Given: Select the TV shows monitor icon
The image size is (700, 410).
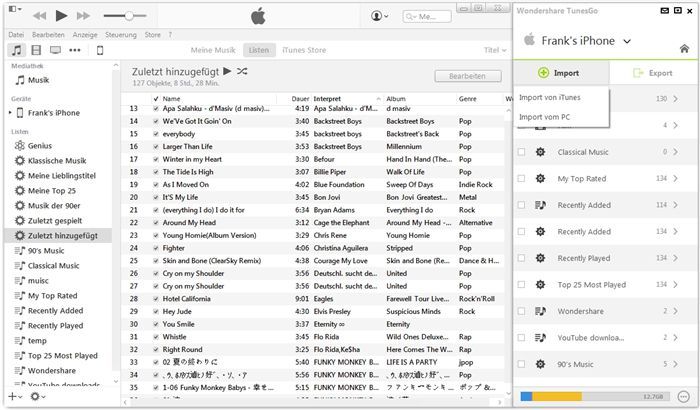Looking at the screenshot, I should point(55,50).
